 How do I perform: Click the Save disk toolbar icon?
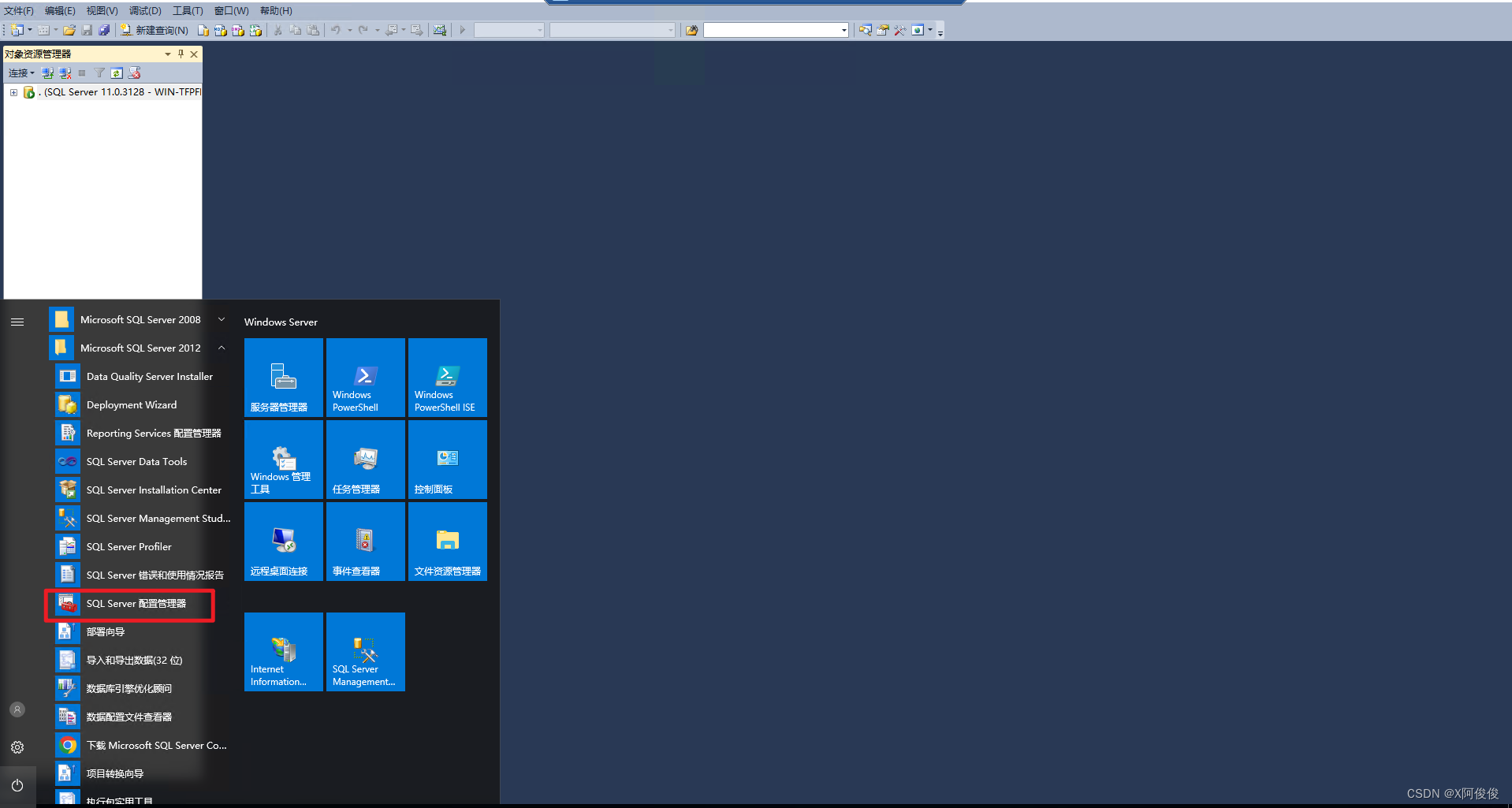[x=87, y=30]
